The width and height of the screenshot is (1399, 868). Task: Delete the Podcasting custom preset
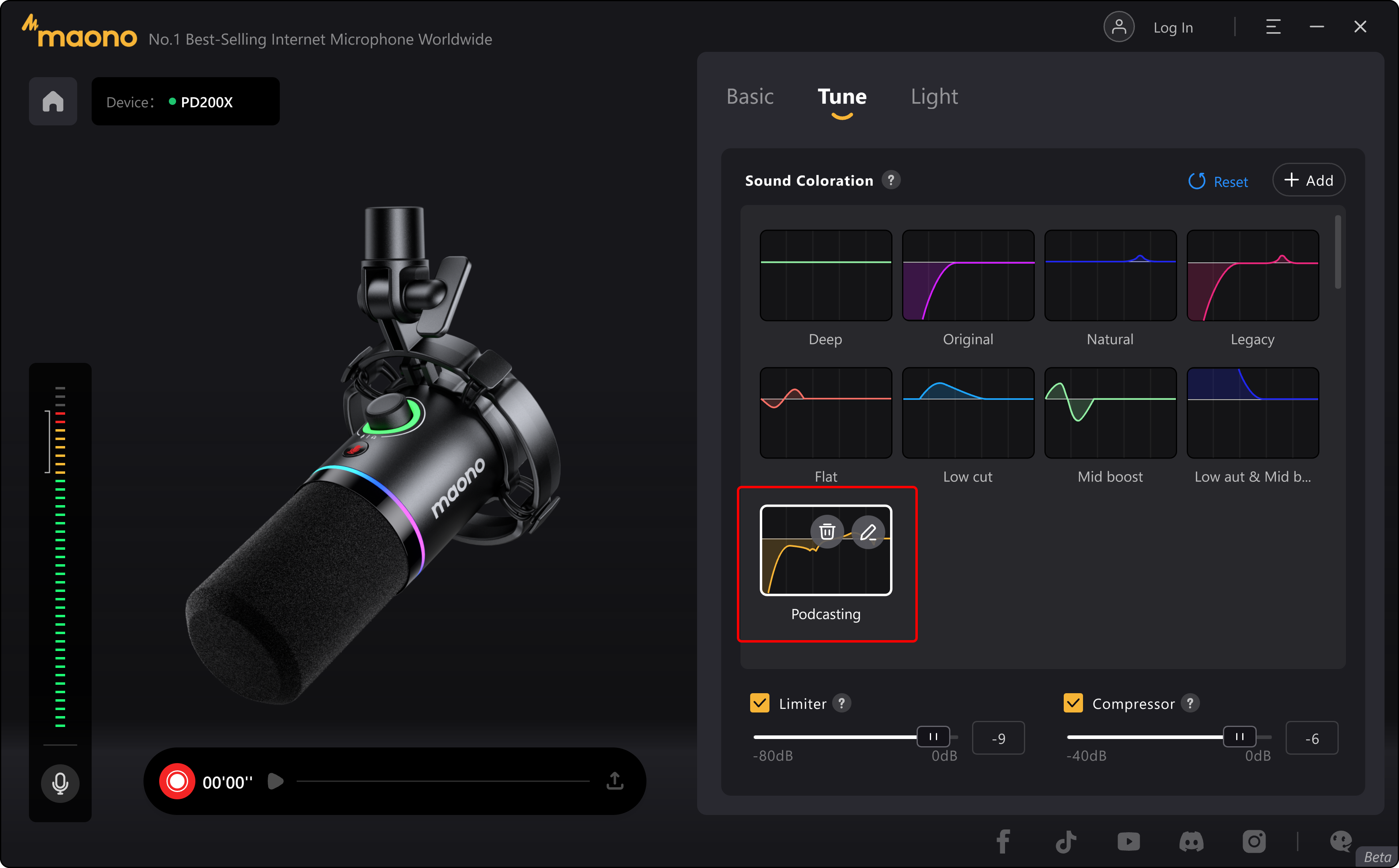point(827,532)
